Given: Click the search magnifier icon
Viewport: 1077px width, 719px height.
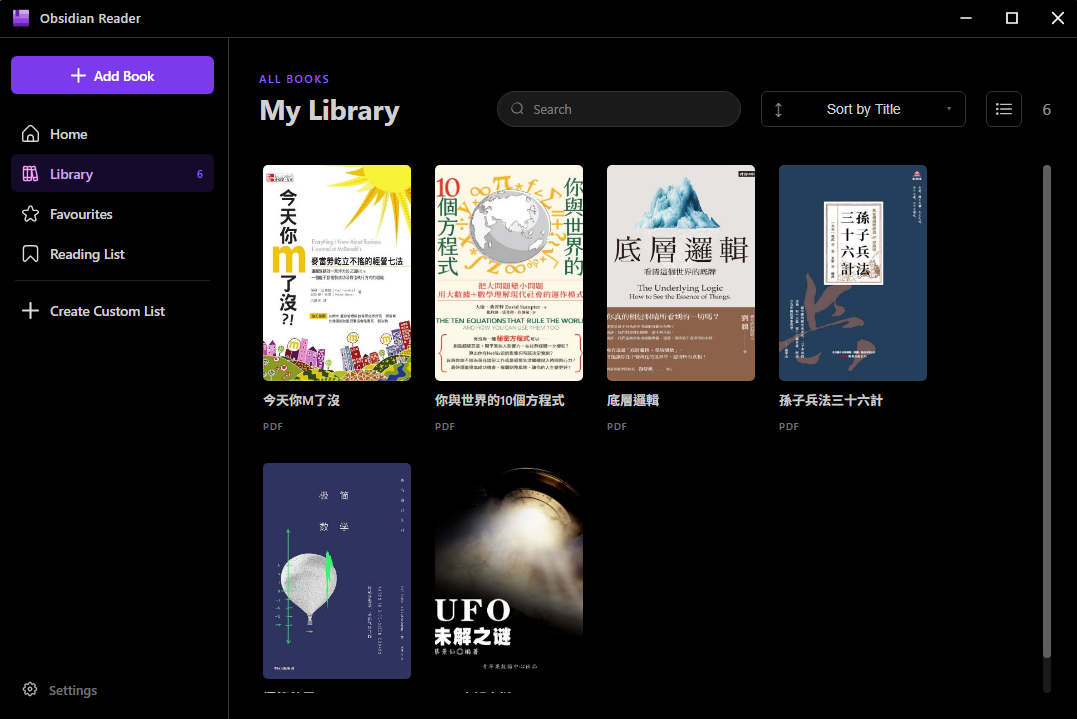Looking at the screenshot, I should [517, 109].
